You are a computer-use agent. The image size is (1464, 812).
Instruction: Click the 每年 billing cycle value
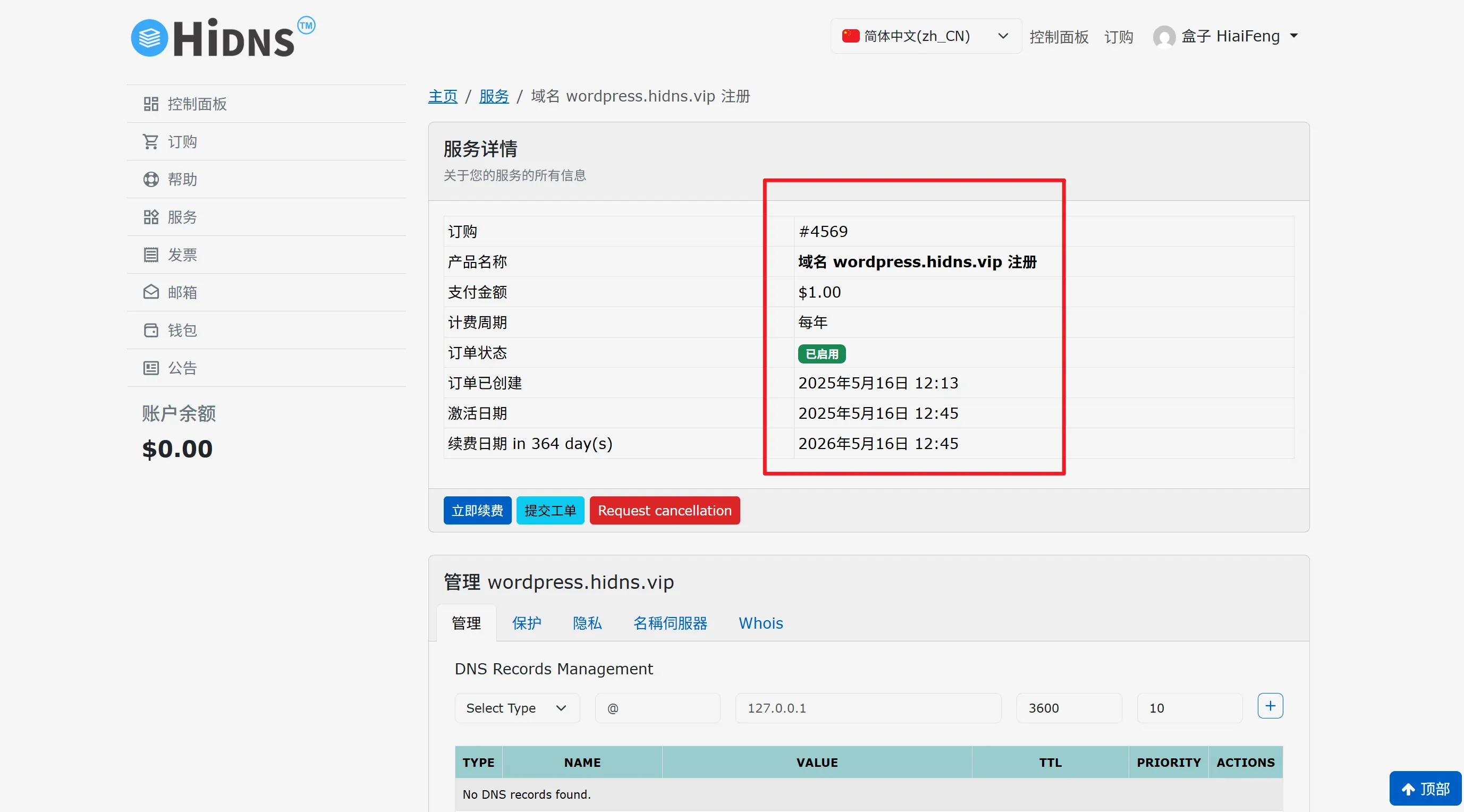pyautogui.click(x=813, y=322)
